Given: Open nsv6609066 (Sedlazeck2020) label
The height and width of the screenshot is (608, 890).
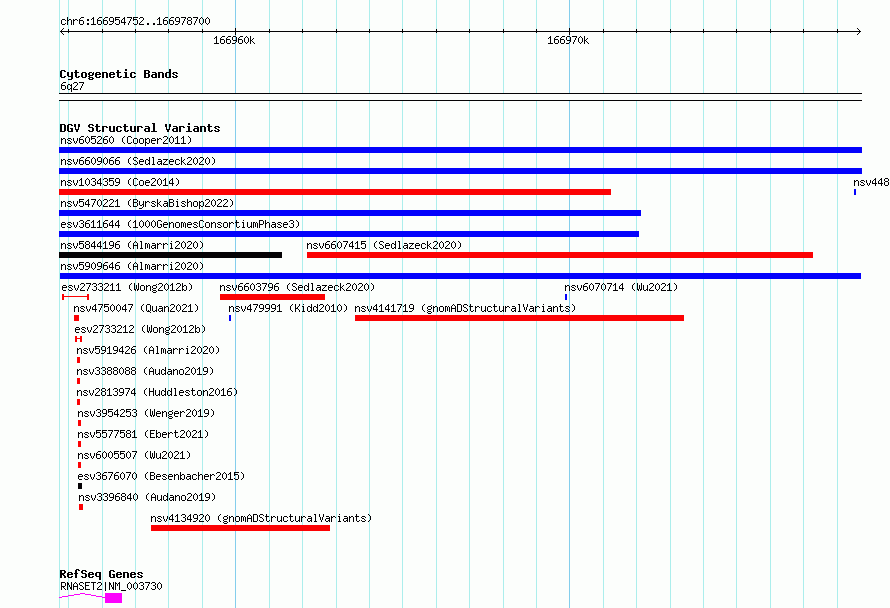Looking at the screenshot, I should point(138,161).
